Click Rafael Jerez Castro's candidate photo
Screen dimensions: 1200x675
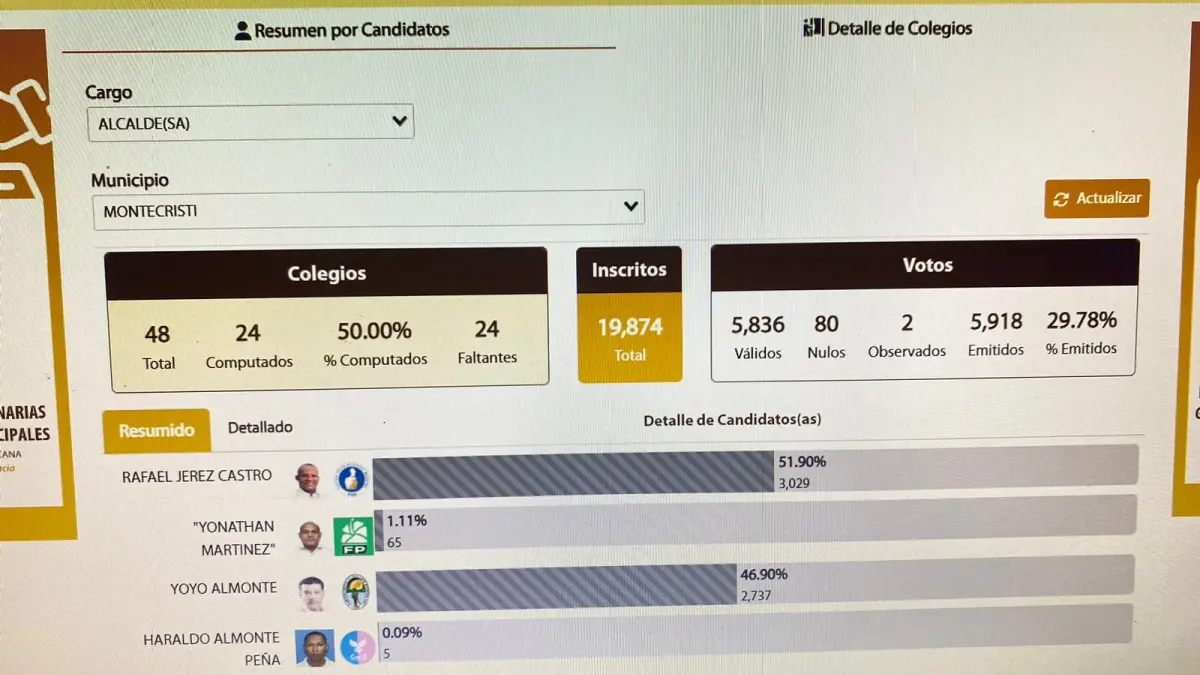(308, 480)
